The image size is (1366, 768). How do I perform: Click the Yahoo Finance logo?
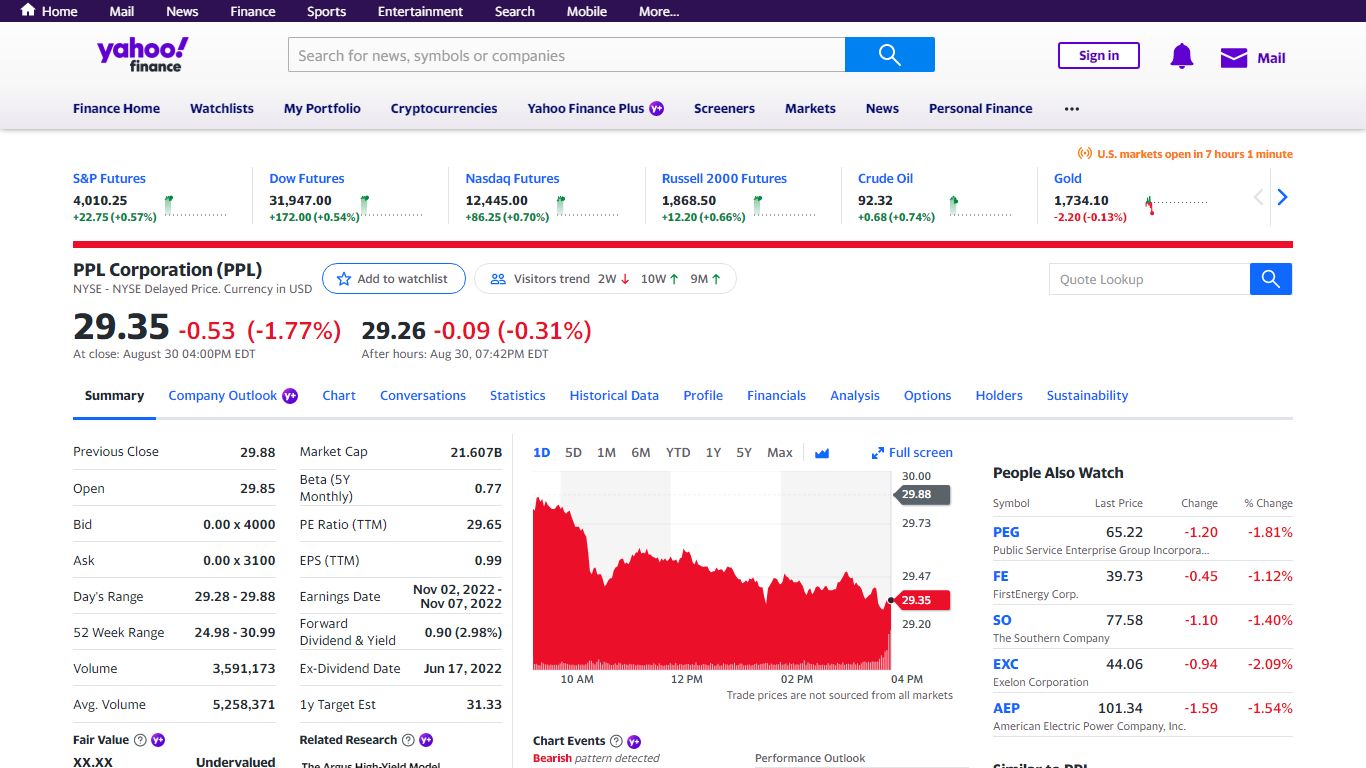(142, 55)
